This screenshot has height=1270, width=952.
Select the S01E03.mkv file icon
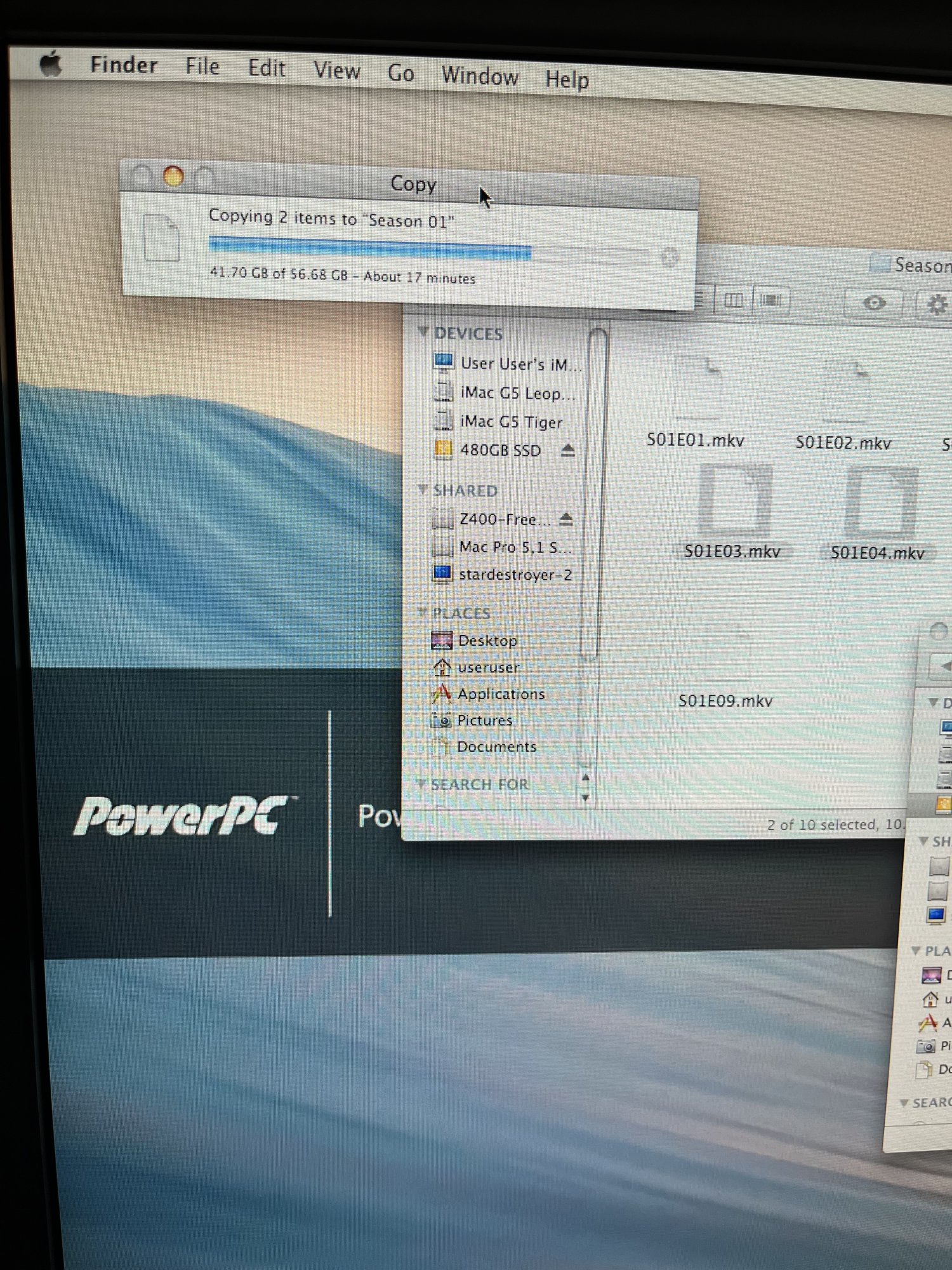735,501
